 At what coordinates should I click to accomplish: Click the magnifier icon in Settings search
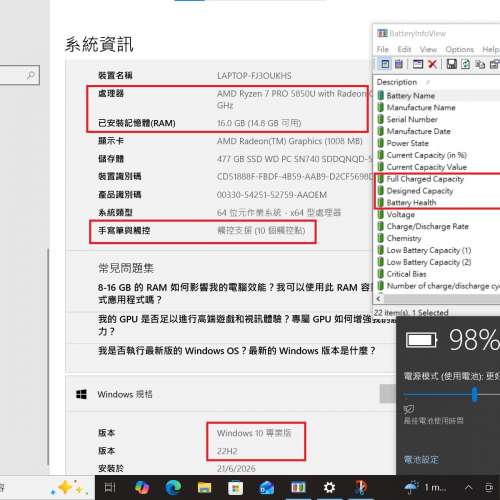pos(31,75)
